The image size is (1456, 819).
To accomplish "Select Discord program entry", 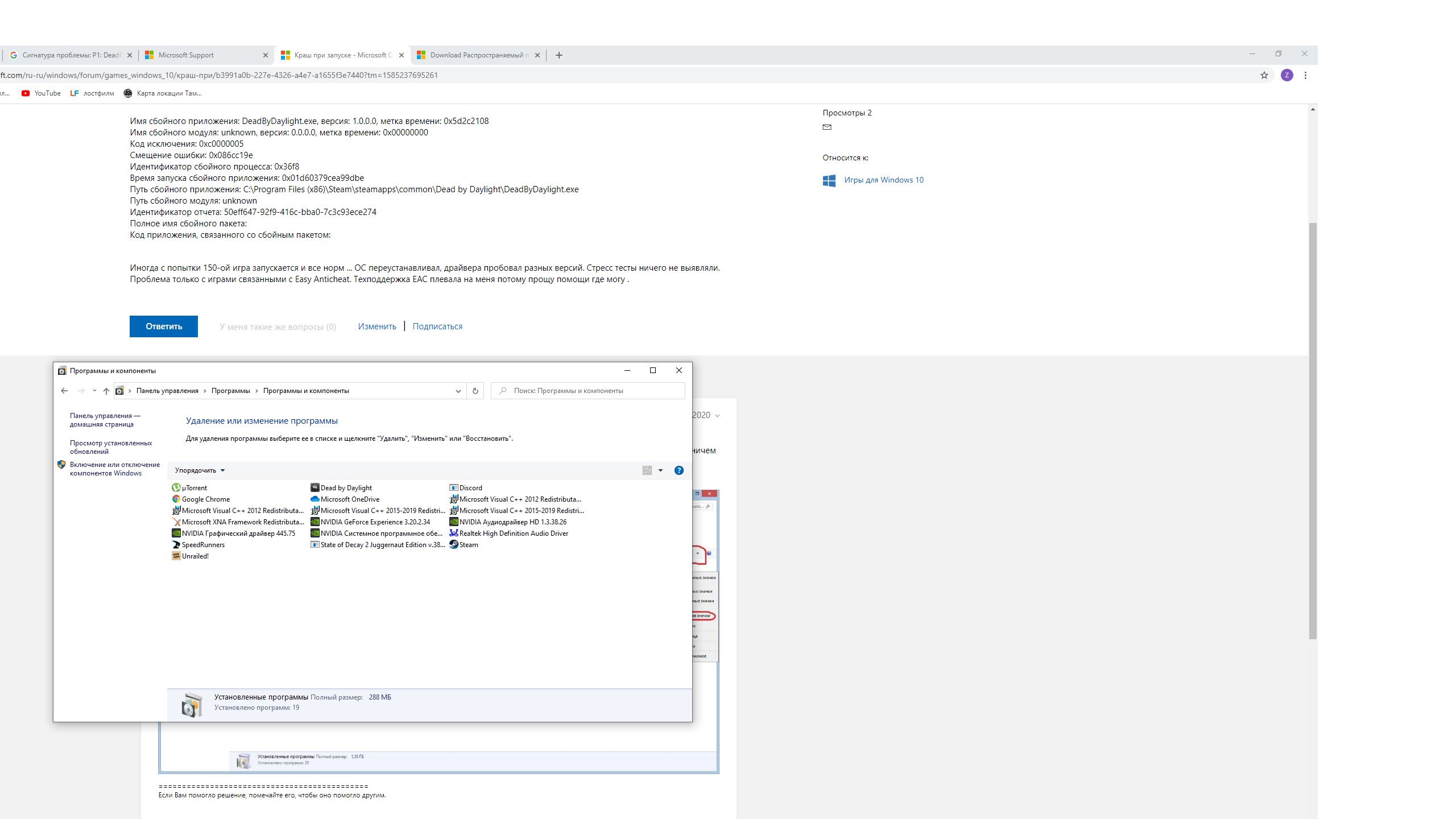I will [466, 488].
